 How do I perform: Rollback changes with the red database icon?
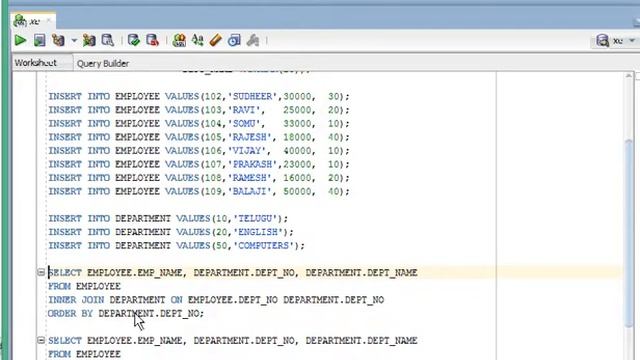[x=152, y=40]
